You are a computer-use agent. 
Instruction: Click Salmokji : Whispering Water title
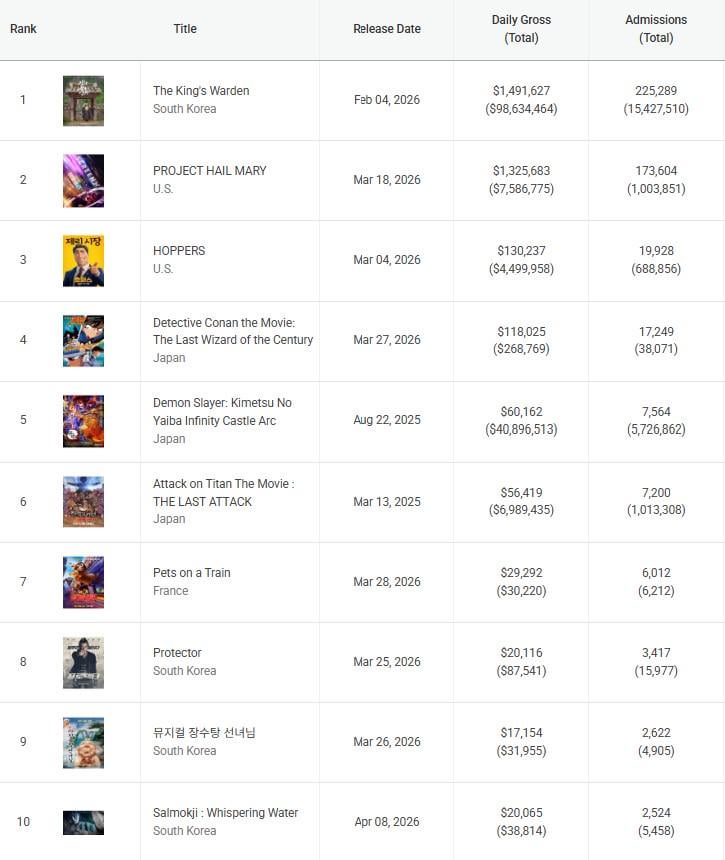coord(225,813)
